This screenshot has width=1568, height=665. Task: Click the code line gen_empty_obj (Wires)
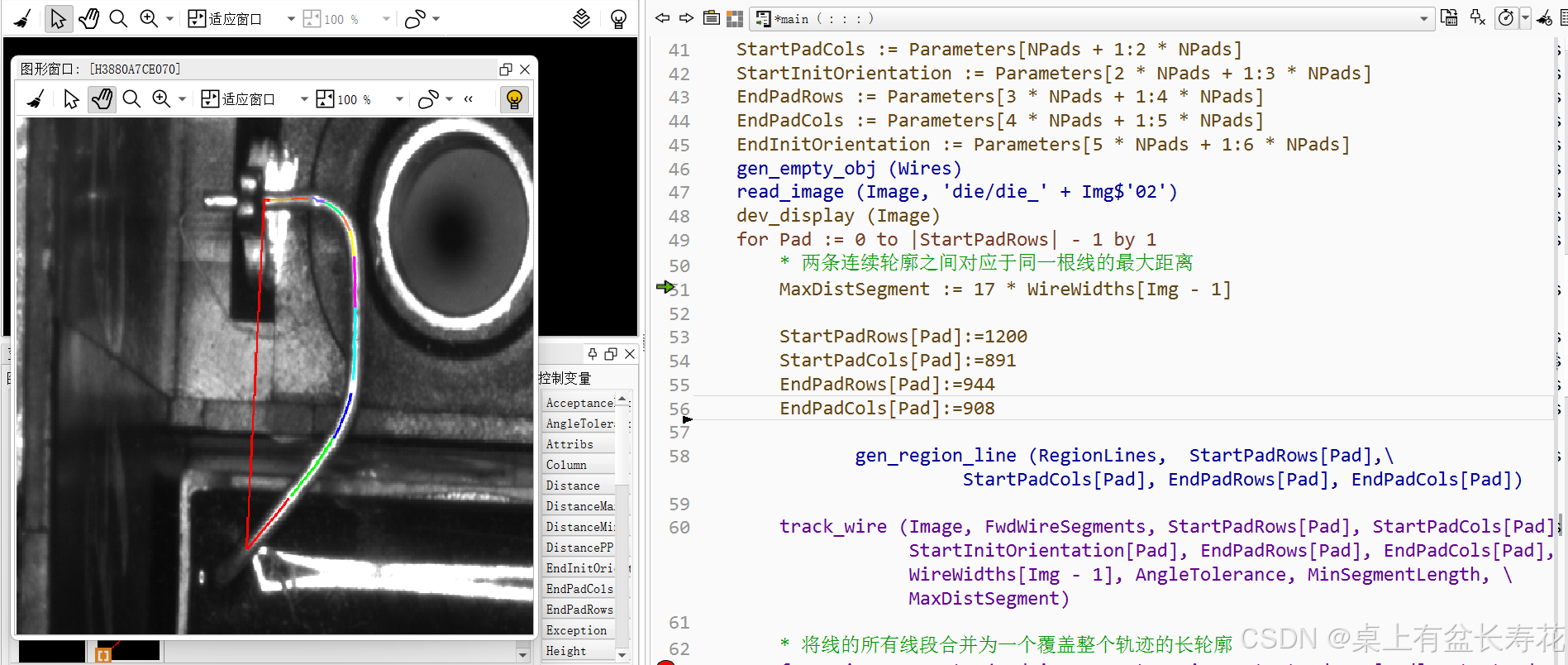[849, 169]
